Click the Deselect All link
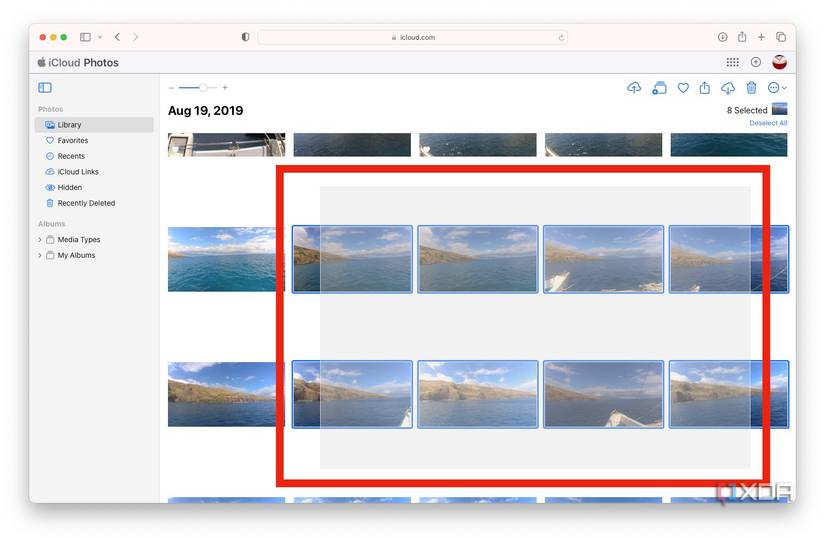Screen dimensions: 825x538 768,123
